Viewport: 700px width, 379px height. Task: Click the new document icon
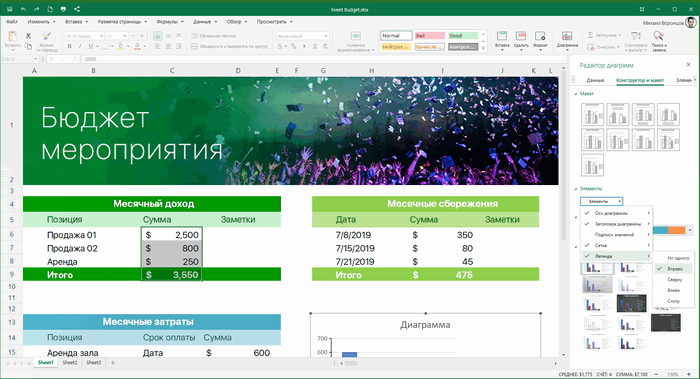pyautogui.click(x=50, y=9)
